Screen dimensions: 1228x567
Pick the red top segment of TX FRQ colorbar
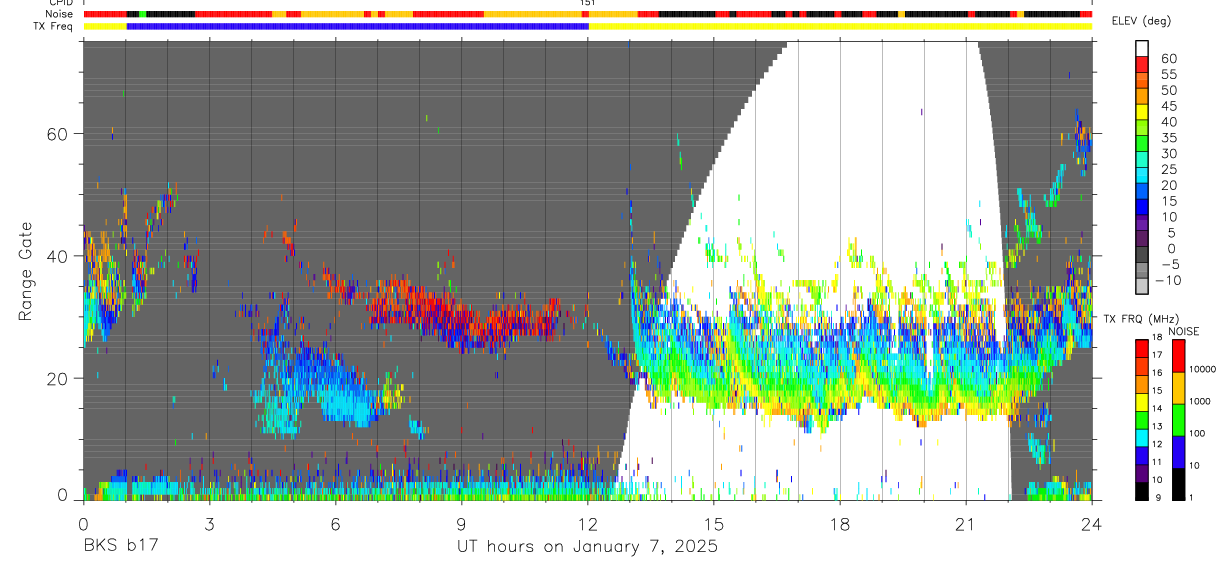click(x=1141, y=347)
